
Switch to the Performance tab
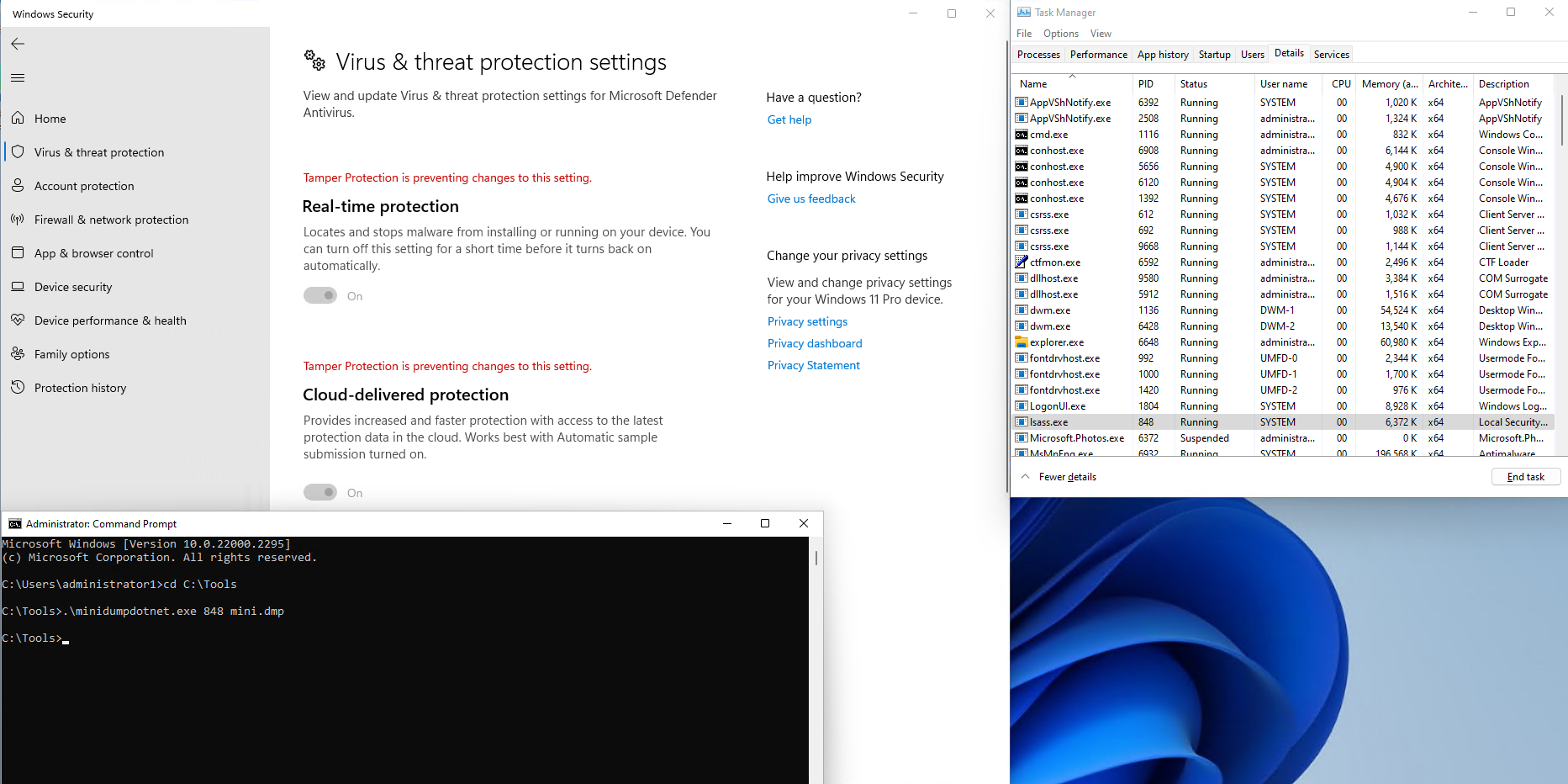coord(1099,55)
